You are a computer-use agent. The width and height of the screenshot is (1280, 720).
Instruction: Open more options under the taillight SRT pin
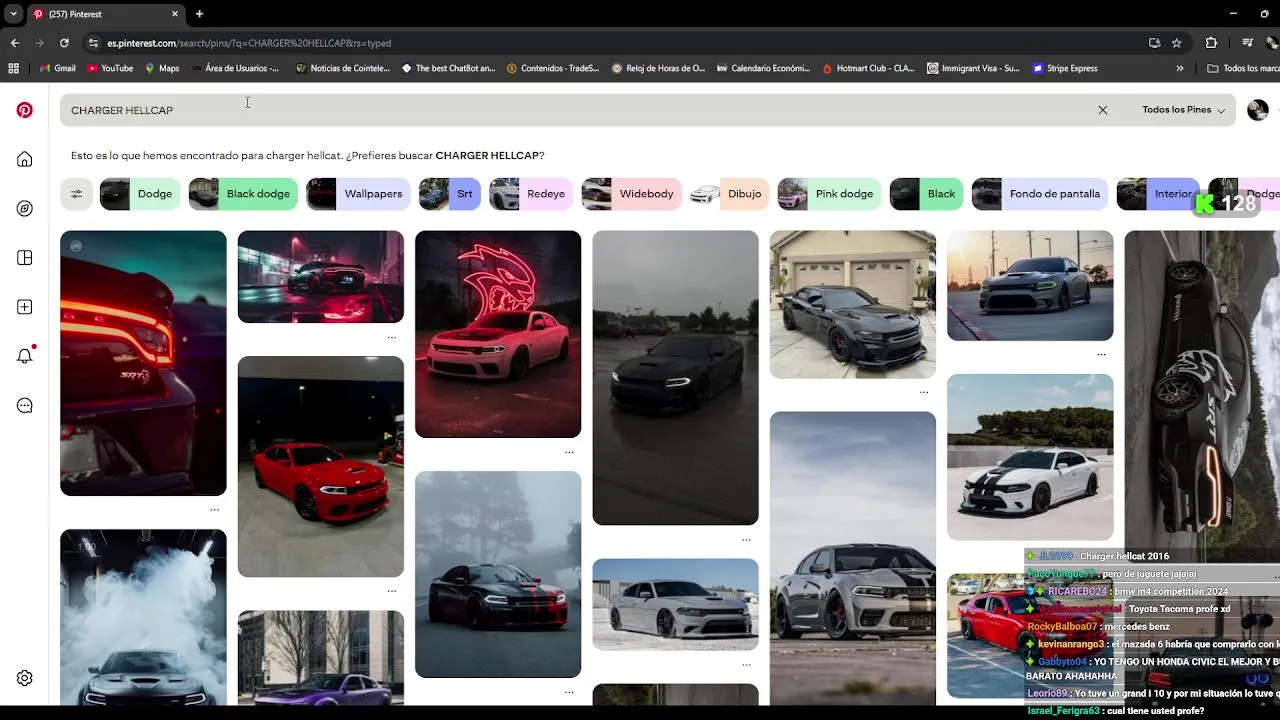[214, 510]
